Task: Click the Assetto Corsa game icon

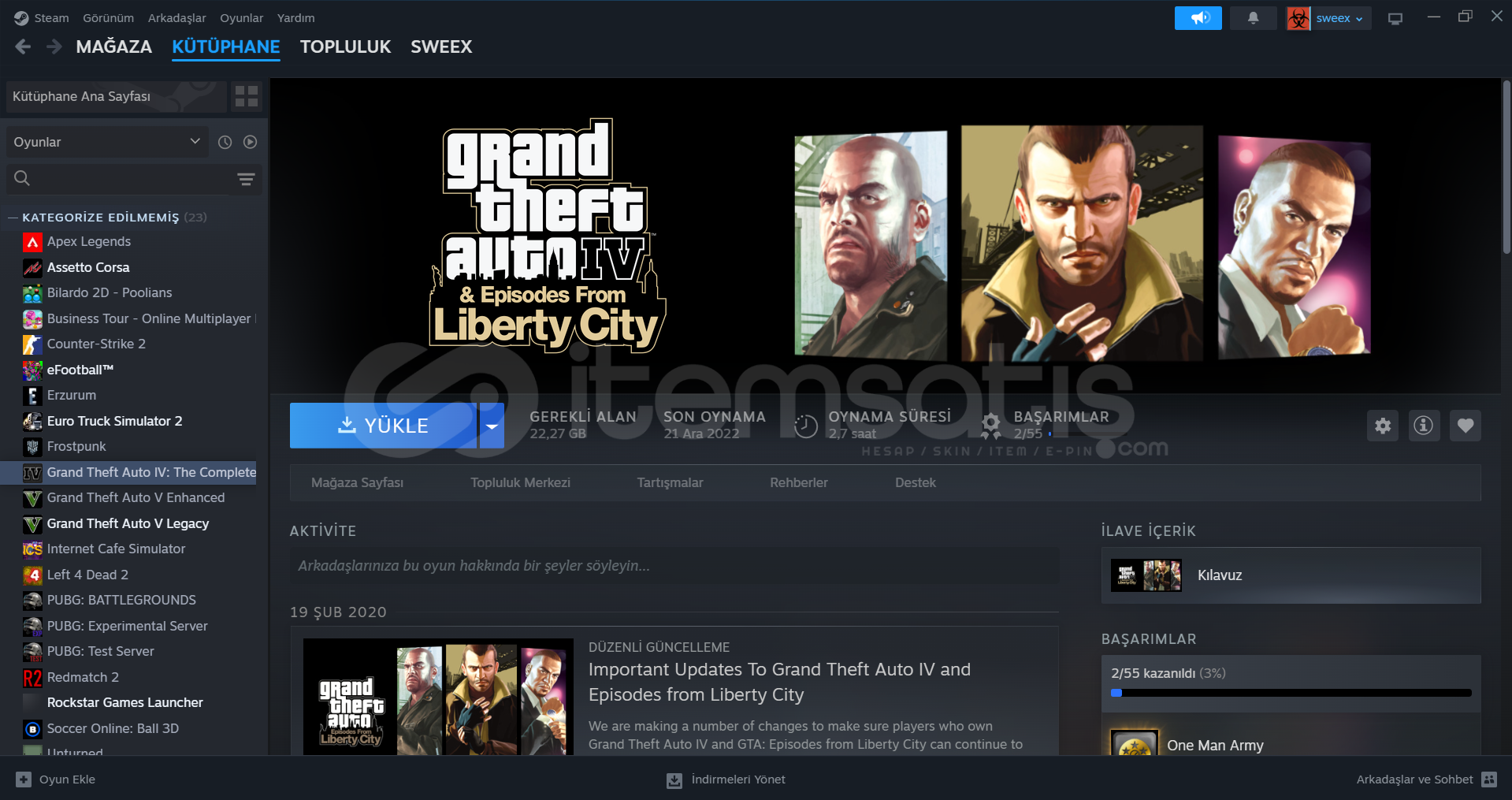Action: pyautogui.click(x=32, y=268)
